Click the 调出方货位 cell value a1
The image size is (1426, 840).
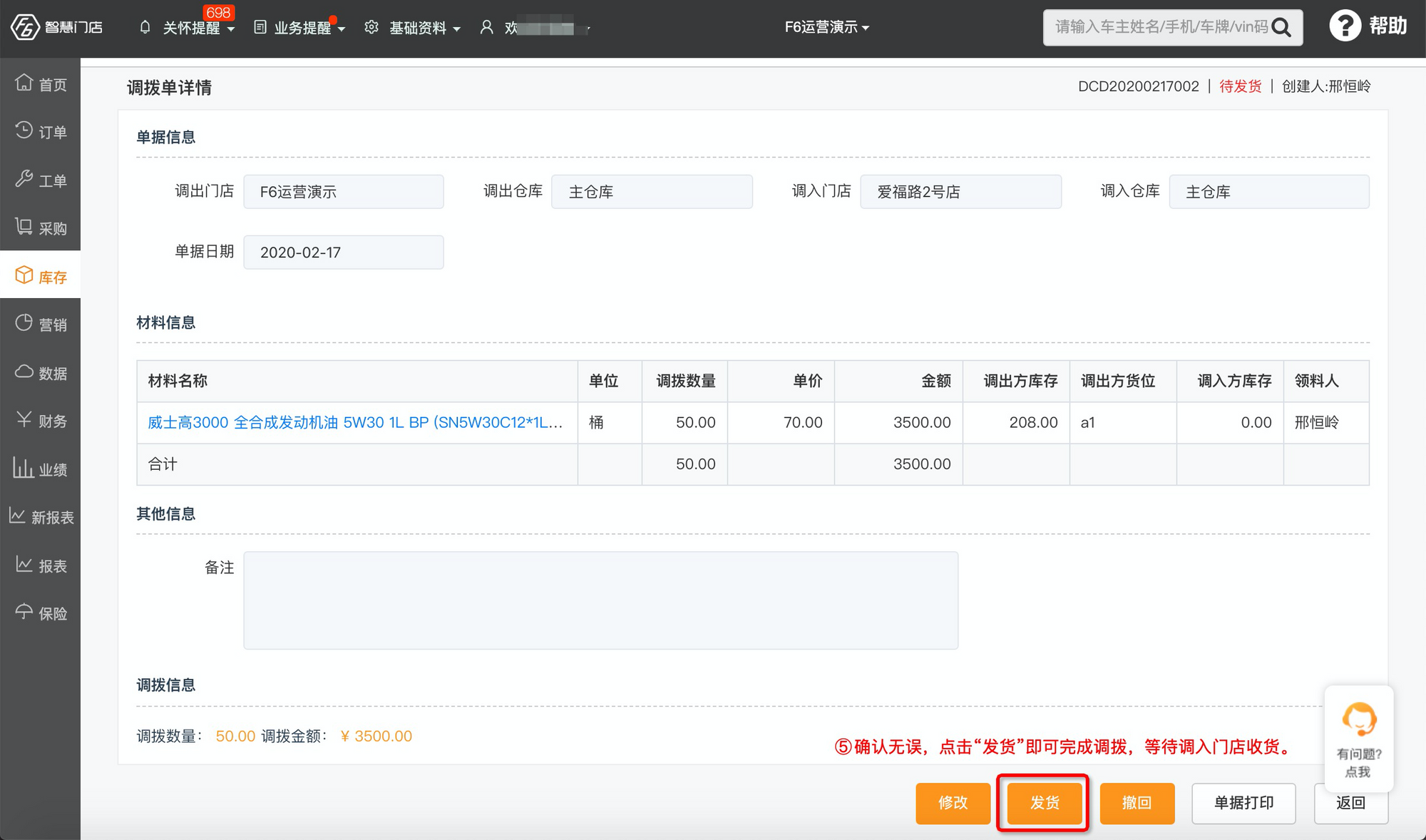(1087, 422)
